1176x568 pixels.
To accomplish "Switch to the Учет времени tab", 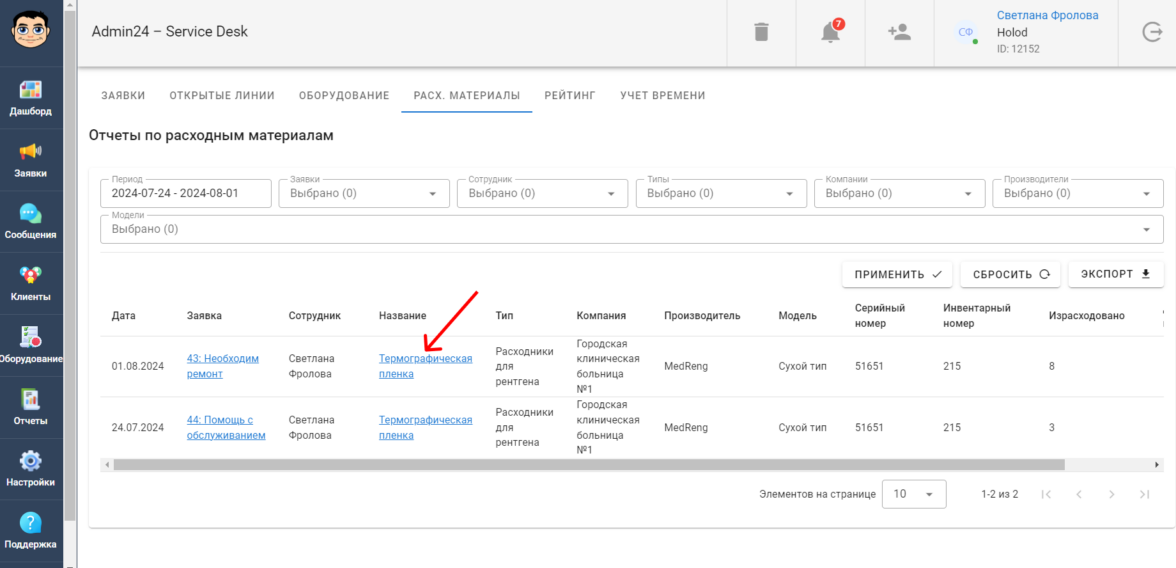I will (x=662, y=96).
